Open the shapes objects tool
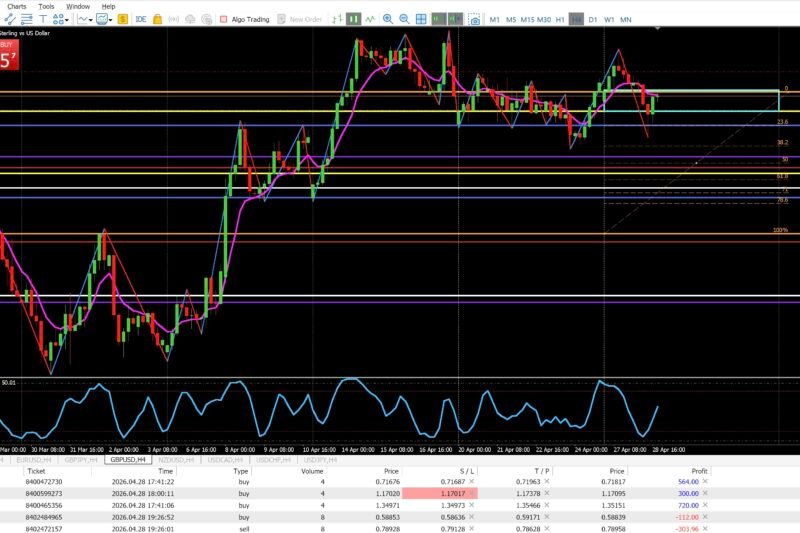The image size is (800, 533). coord(58,19)
